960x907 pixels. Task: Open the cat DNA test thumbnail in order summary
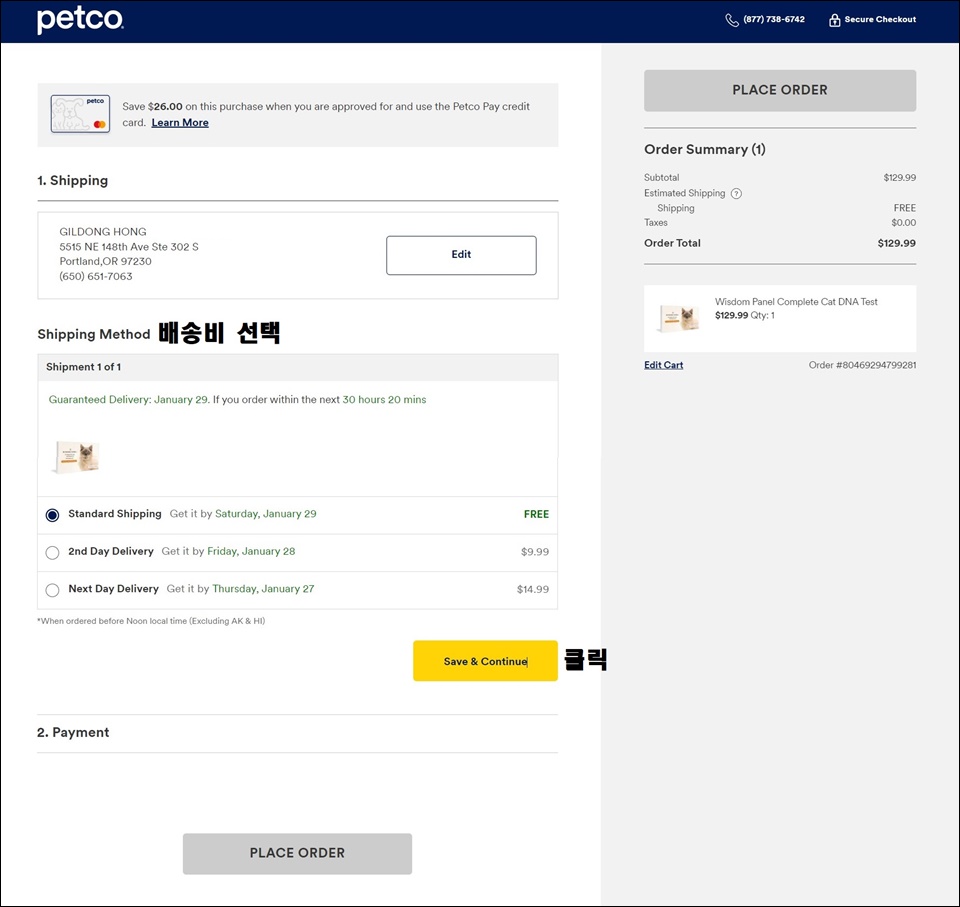[679, 318]
